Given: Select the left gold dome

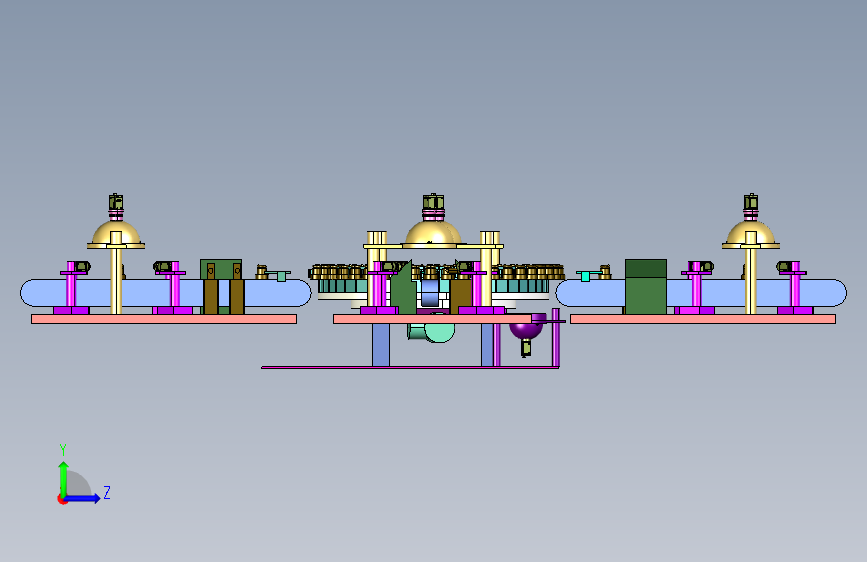Looking at the screenshot, I should 116,233.
